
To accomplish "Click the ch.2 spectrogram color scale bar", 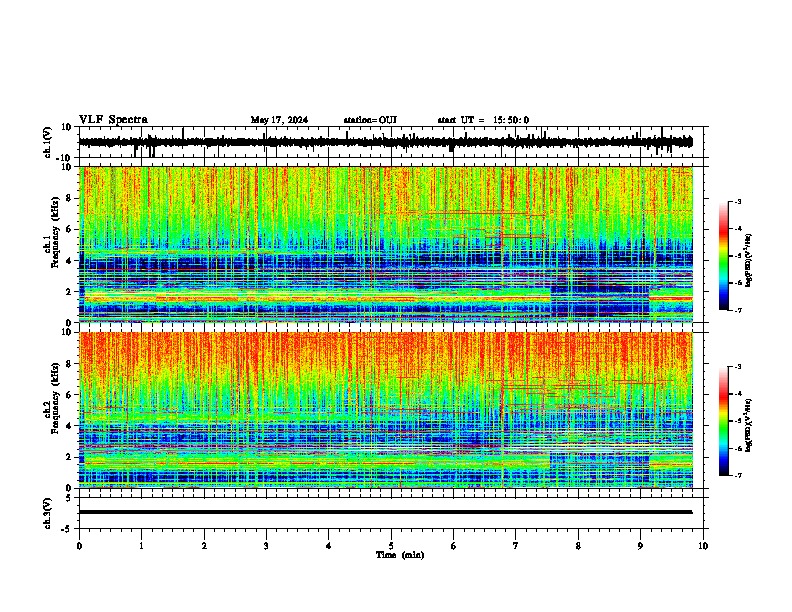I will pos(723,421).
